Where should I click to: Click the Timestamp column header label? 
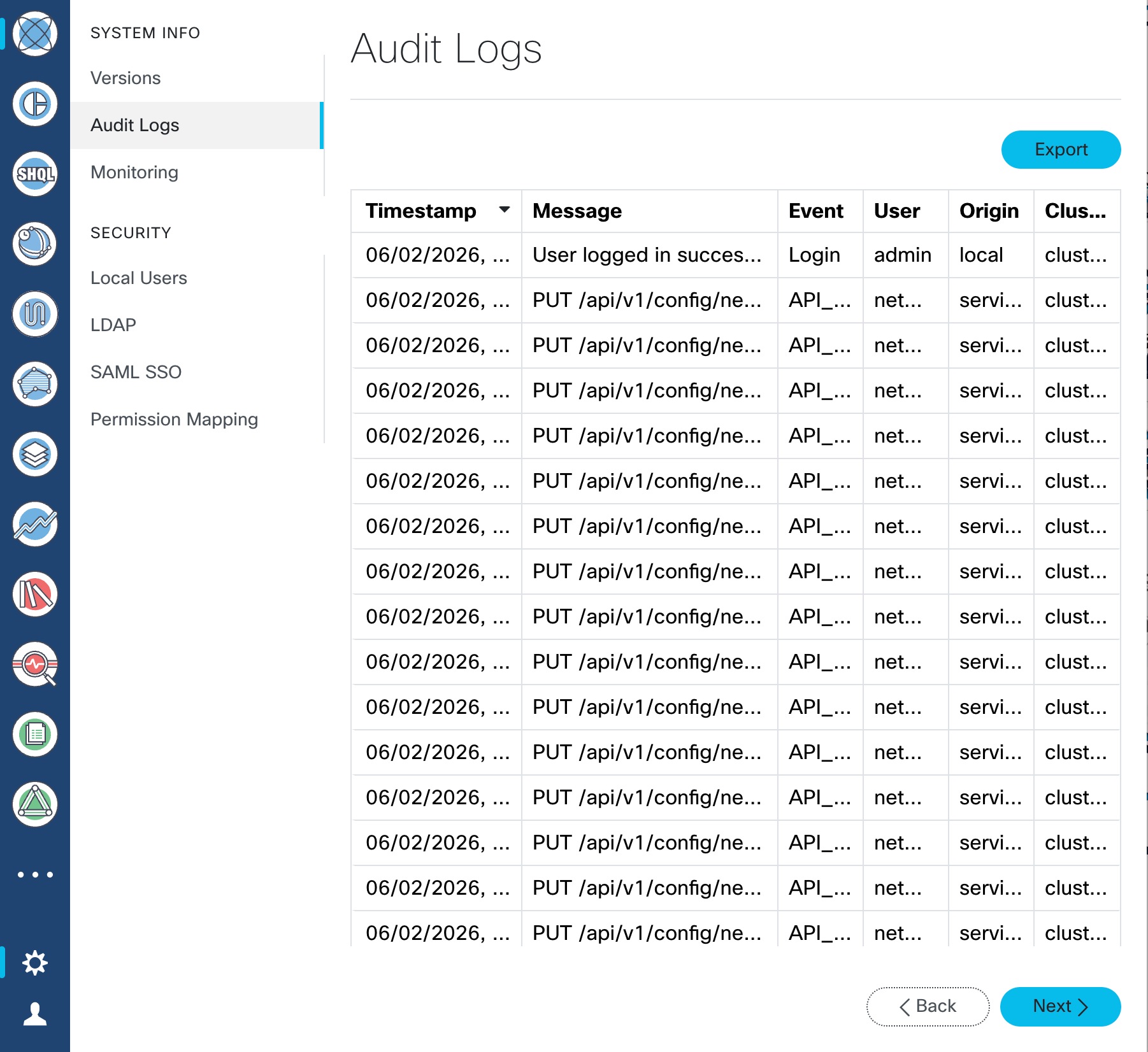tap(421, 211)
